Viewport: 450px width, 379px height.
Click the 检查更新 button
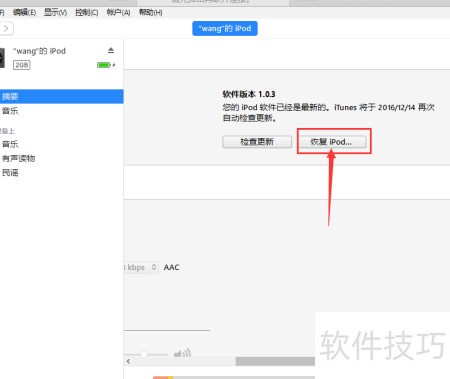257,142
